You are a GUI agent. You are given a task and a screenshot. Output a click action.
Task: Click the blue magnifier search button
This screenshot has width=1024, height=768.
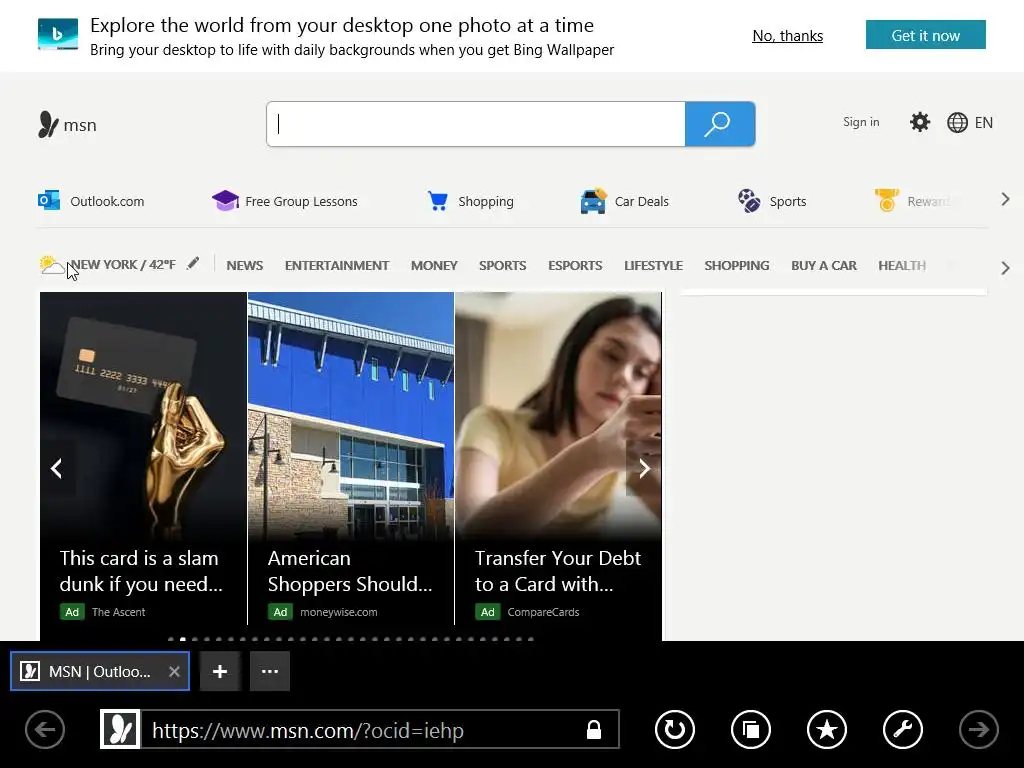(720, 124)
